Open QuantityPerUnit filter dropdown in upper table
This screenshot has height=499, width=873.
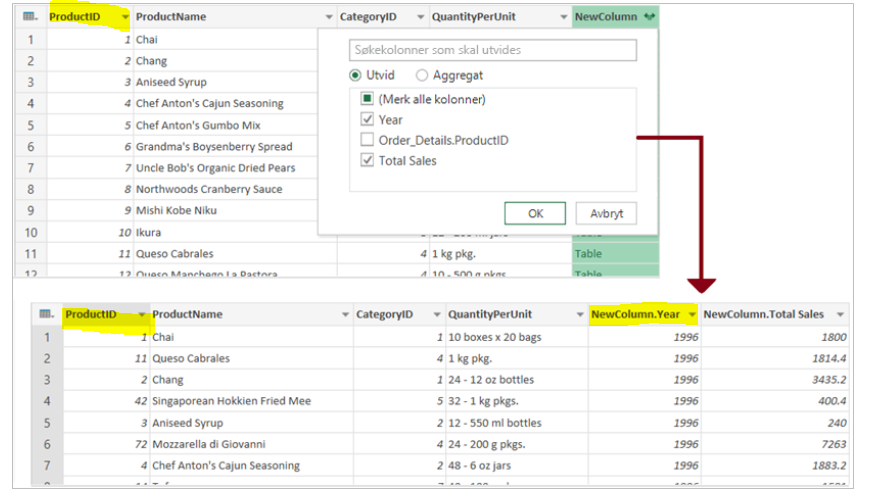563,17
